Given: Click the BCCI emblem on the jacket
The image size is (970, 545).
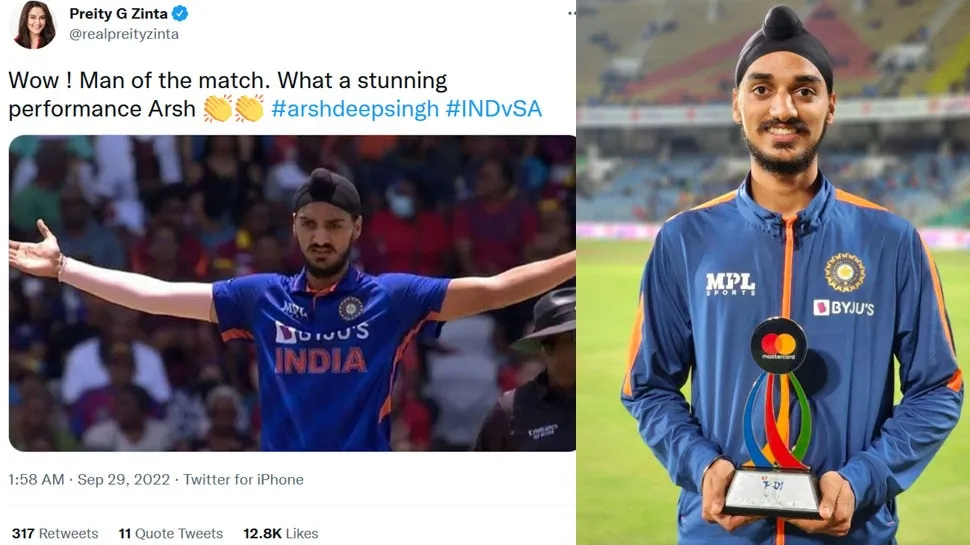Looking at the screenshot, I should (x=844, y=272).
